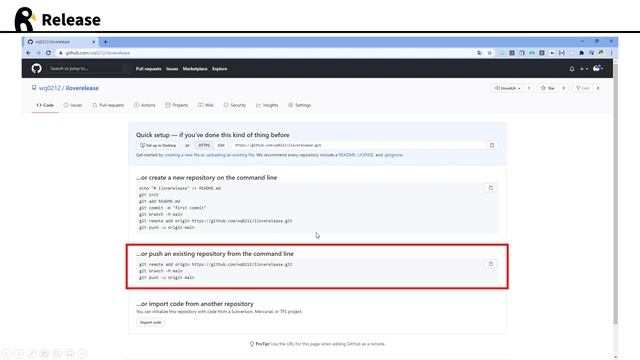Open Chrome extensions puzzle icon
This screenshot has width=640, height=360.
[582, 53]
